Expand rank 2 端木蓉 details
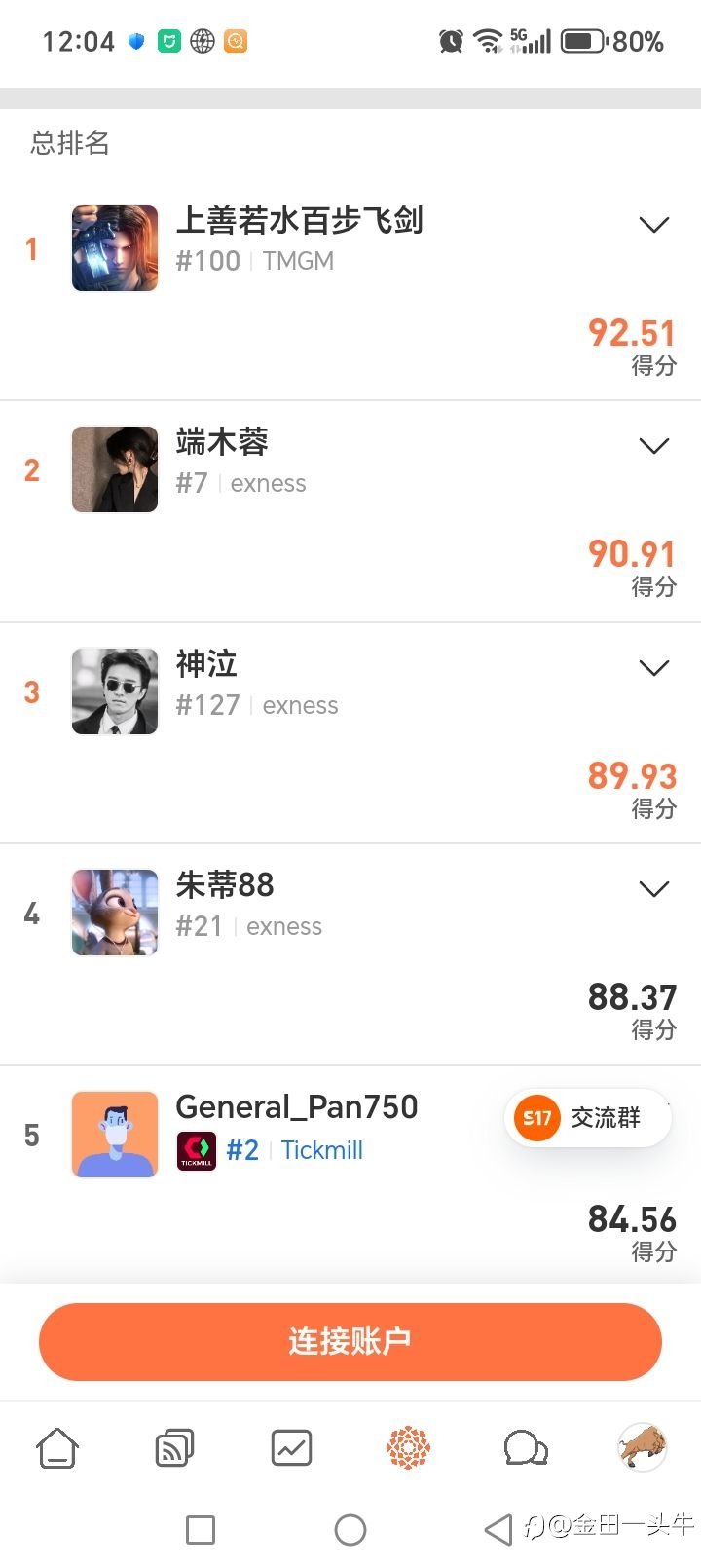Viewport: 701px width, 1568px height. pos(653,446)
